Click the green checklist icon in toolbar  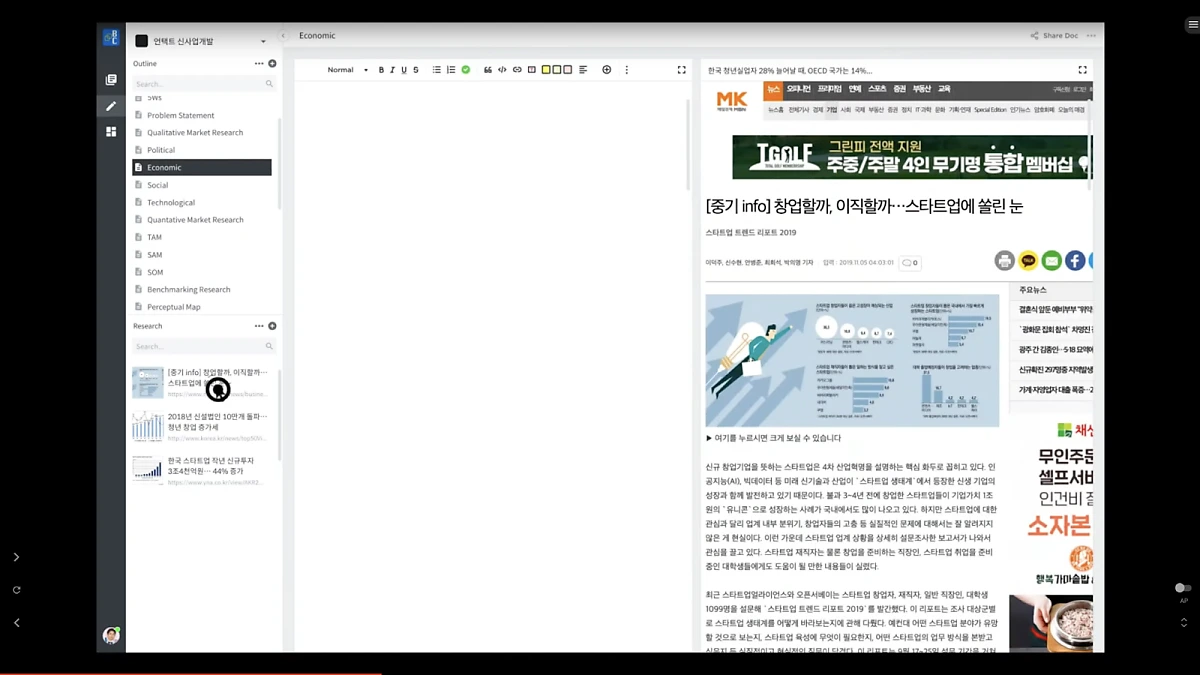[466, 69]
